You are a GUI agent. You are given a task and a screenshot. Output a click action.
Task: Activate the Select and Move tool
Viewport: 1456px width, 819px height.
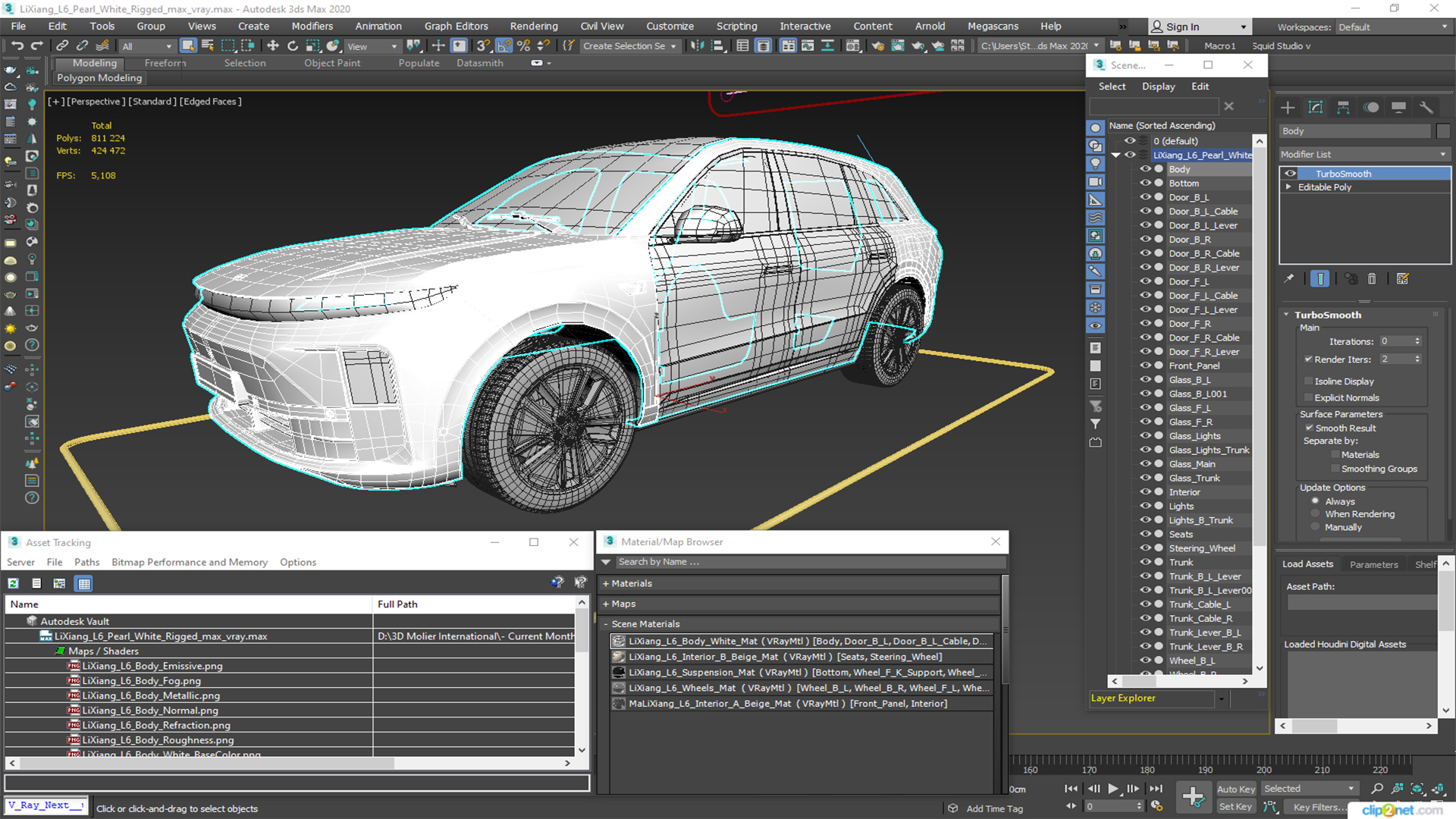click(273, 45)
